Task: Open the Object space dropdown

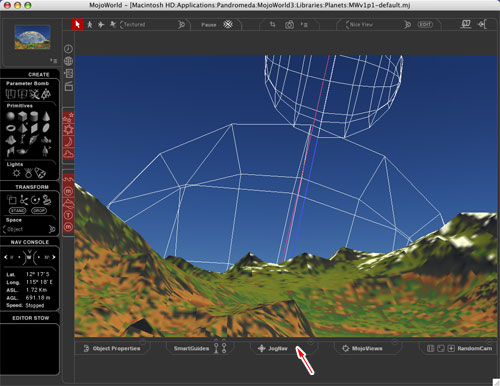Action: [x=29, y=229]
